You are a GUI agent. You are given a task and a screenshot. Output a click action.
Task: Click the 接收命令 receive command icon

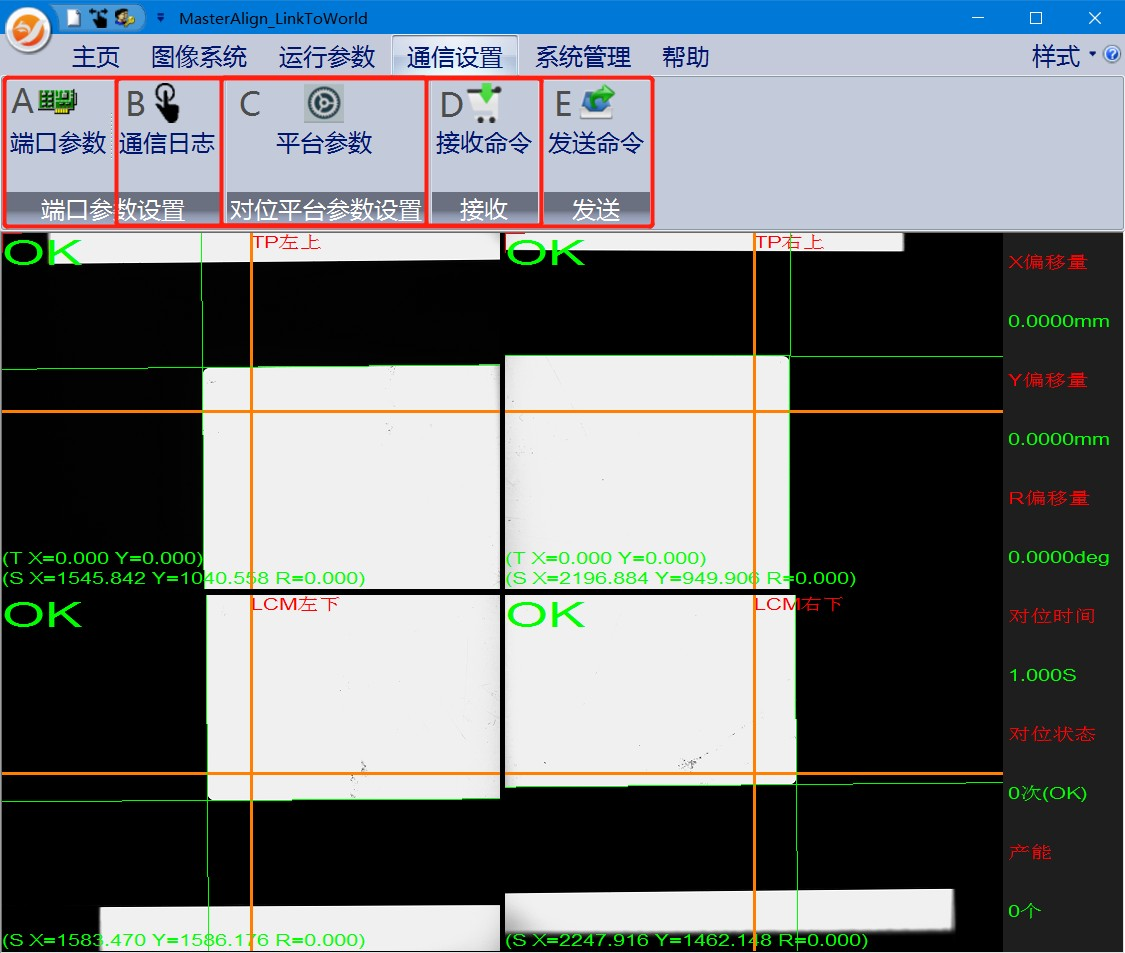pos(484,104)
